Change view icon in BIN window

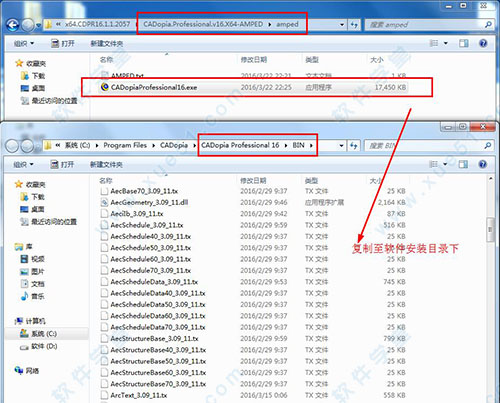[433, 164]
